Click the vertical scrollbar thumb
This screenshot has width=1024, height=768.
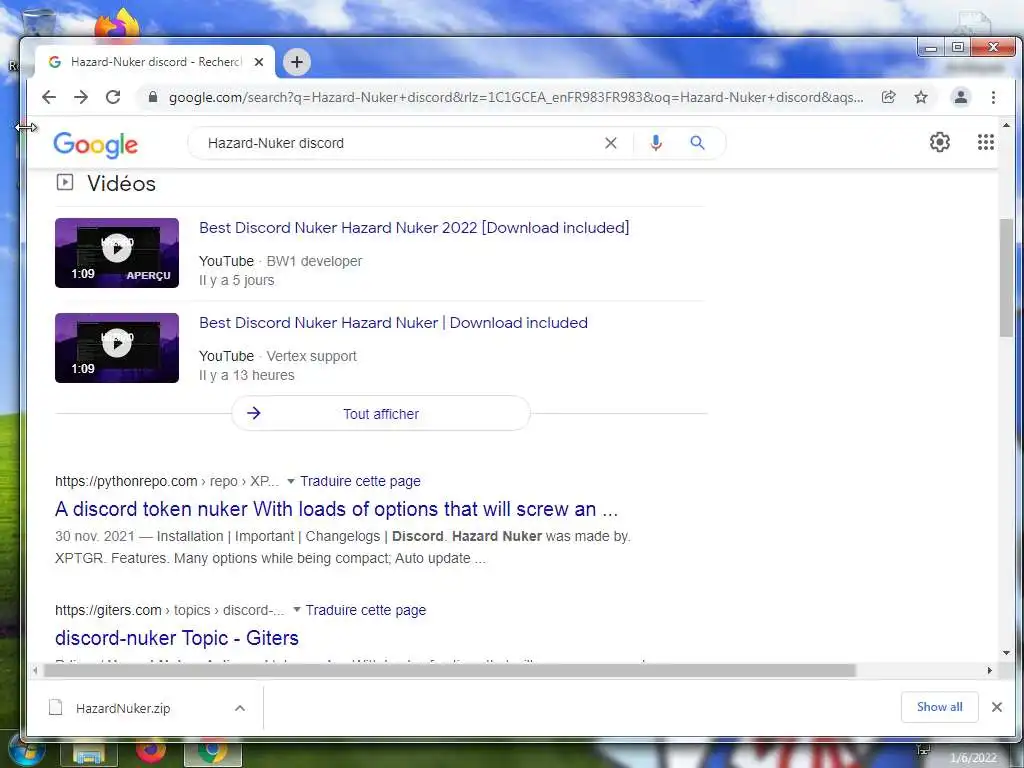pos(1006,278)
